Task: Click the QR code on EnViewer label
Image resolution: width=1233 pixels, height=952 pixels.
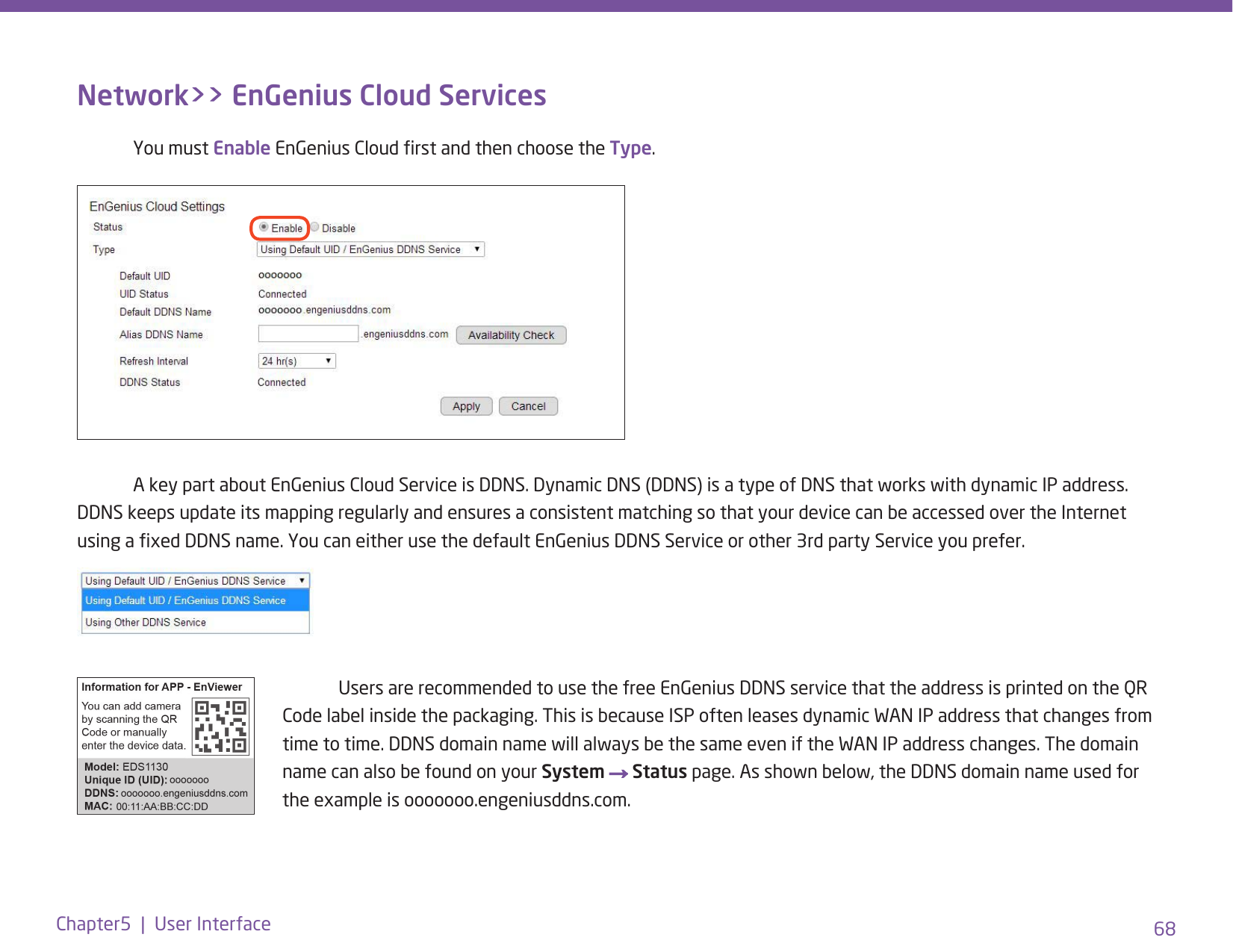Action: pyautogui.click(x=220, y=727)
